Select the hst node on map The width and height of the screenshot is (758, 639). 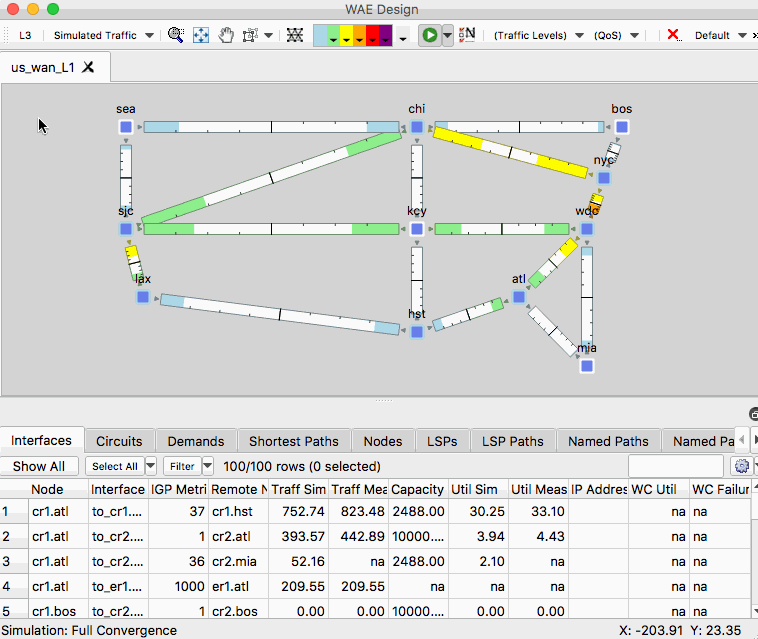coord(417,332)
